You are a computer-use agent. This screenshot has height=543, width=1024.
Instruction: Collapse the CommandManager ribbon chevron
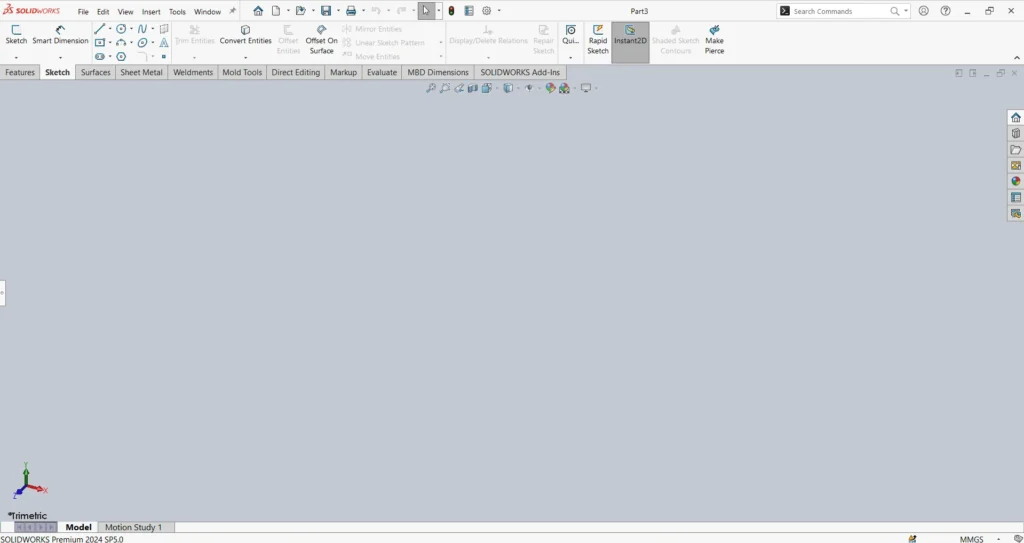click(x=1016, y=58)
